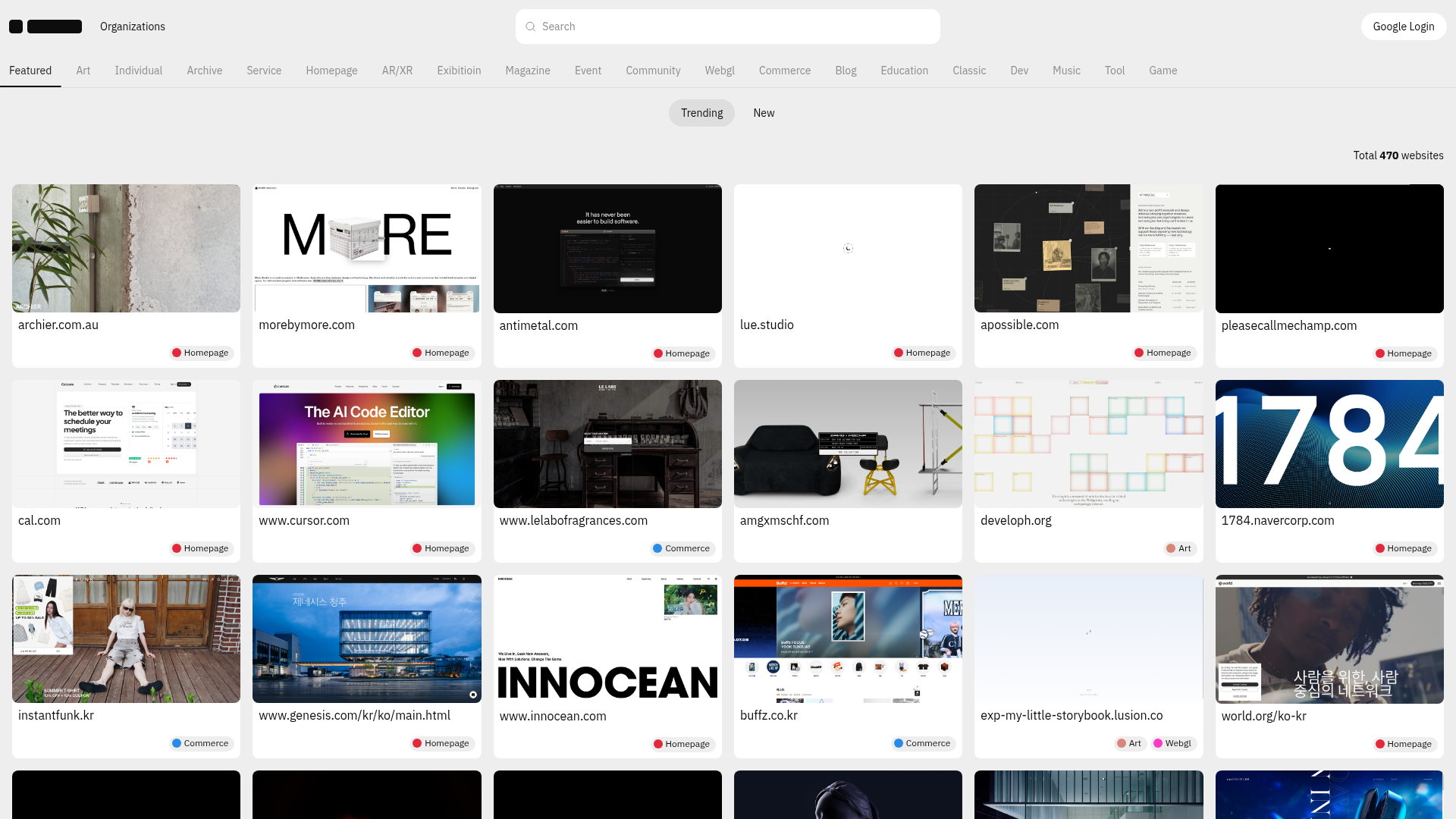The image size is (1456, 819).
Task: Click Homepage tag on world.org/ko-kr card
Action: pyautogui.click(x=1404, y=744)
